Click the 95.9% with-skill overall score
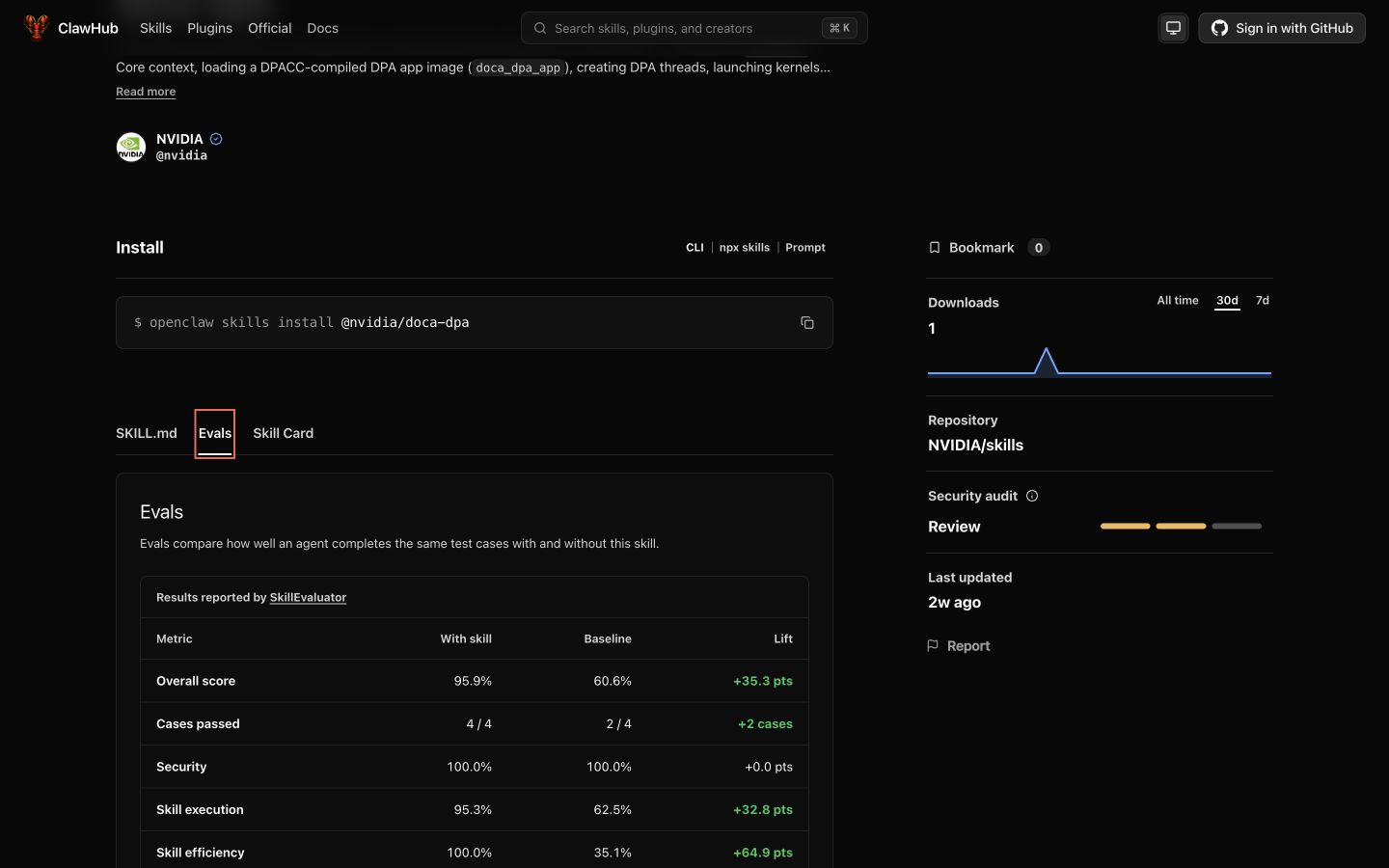 pyautogui.click(x=473, y=681)
